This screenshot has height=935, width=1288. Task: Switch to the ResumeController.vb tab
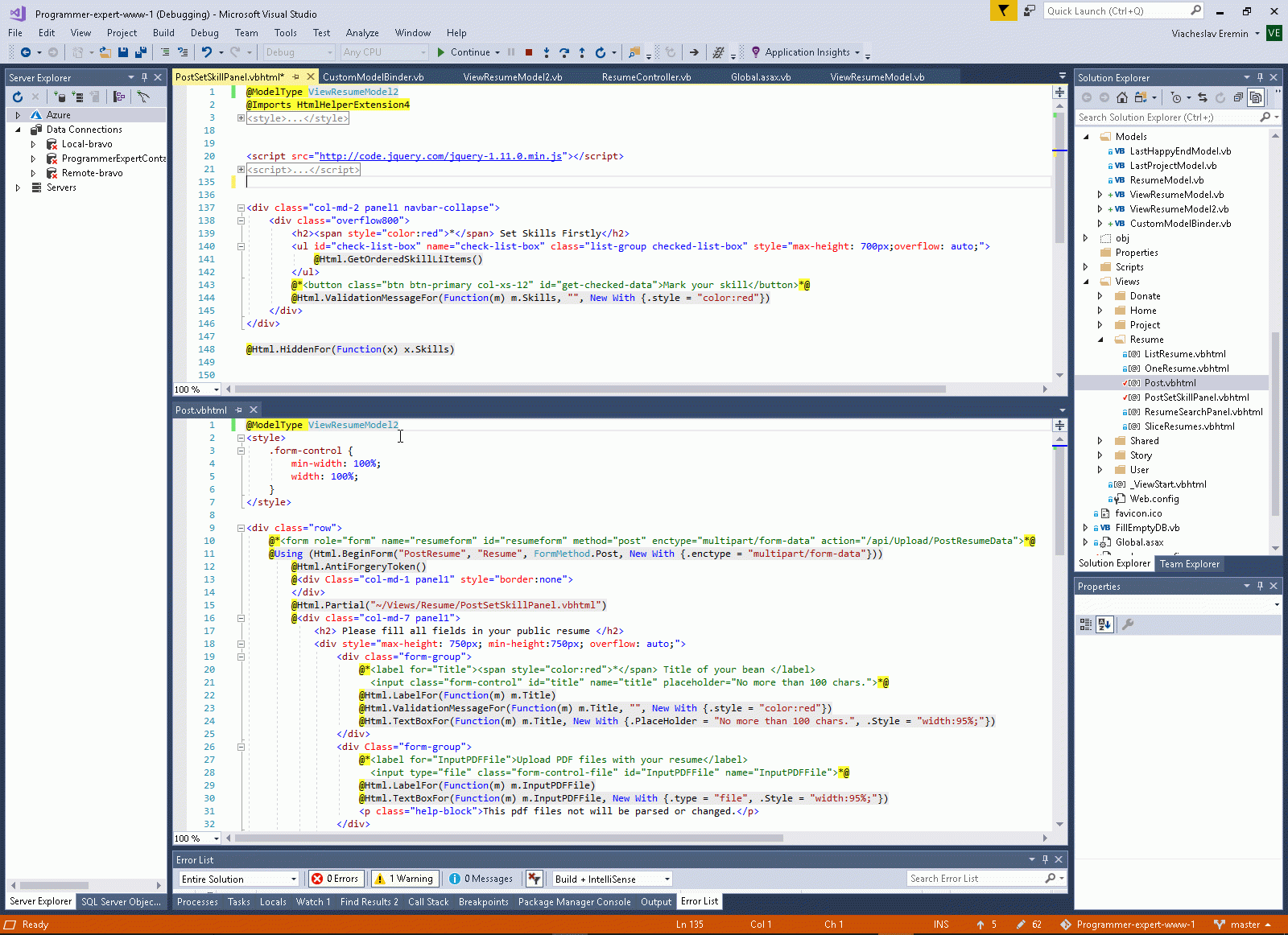tap(646, 77)
